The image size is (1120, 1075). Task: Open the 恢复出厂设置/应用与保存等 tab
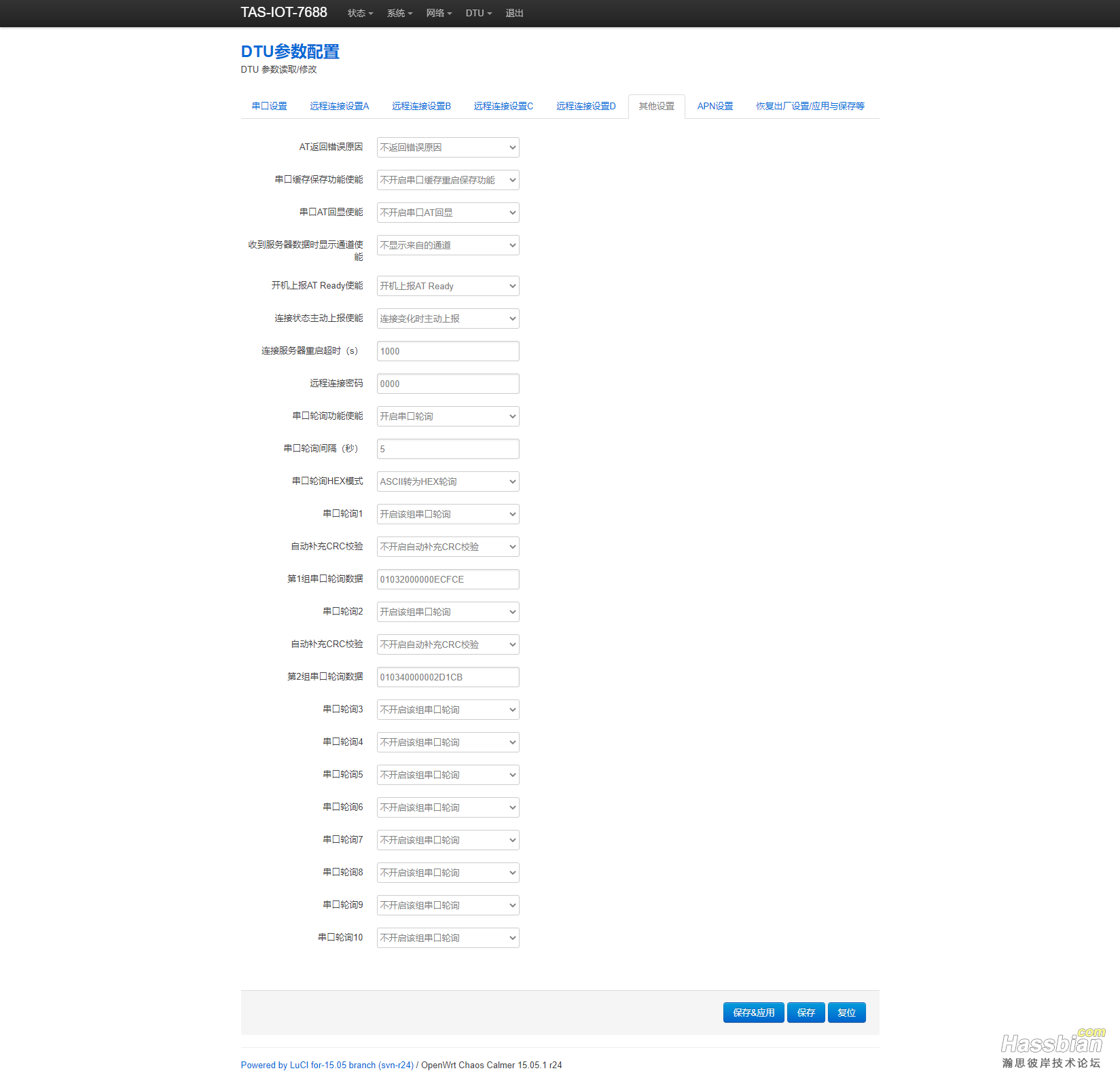coord(810,106)
